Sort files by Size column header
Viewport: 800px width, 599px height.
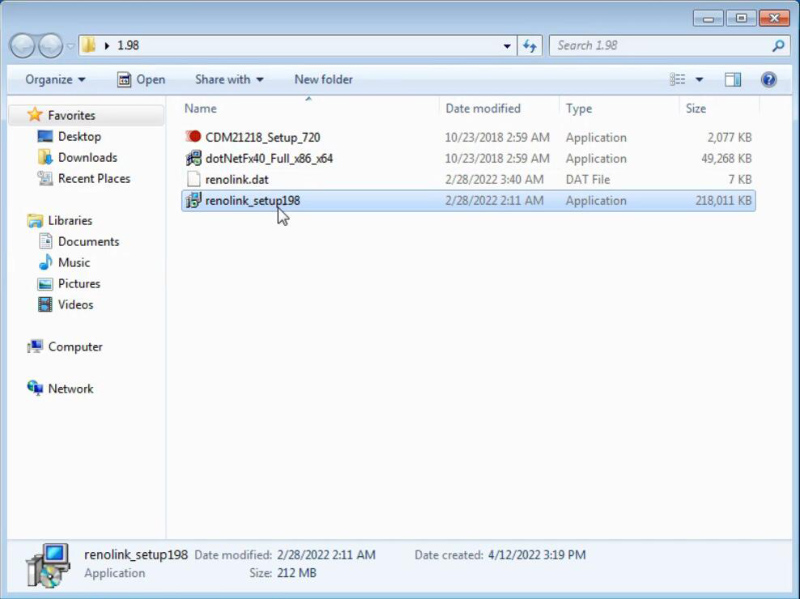pos(696,108)
